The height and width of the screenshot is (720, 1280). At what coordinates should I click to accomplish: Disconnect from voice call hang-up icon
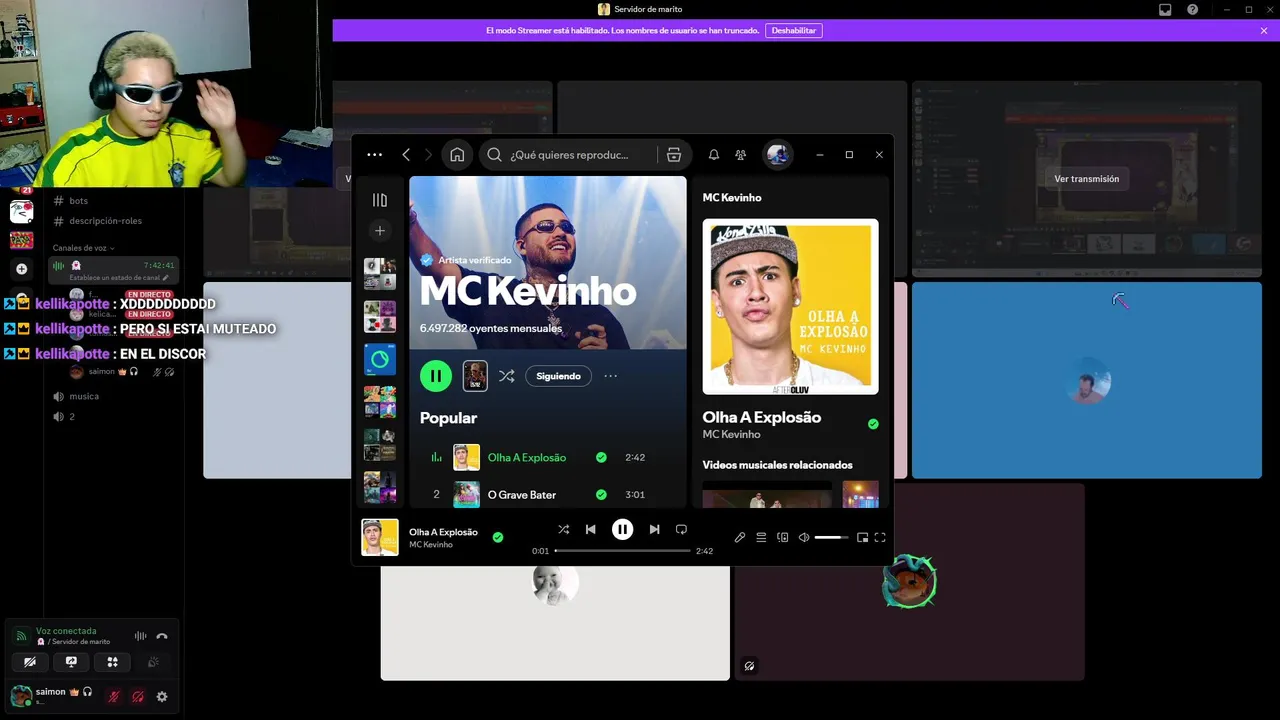coord(162,636)
